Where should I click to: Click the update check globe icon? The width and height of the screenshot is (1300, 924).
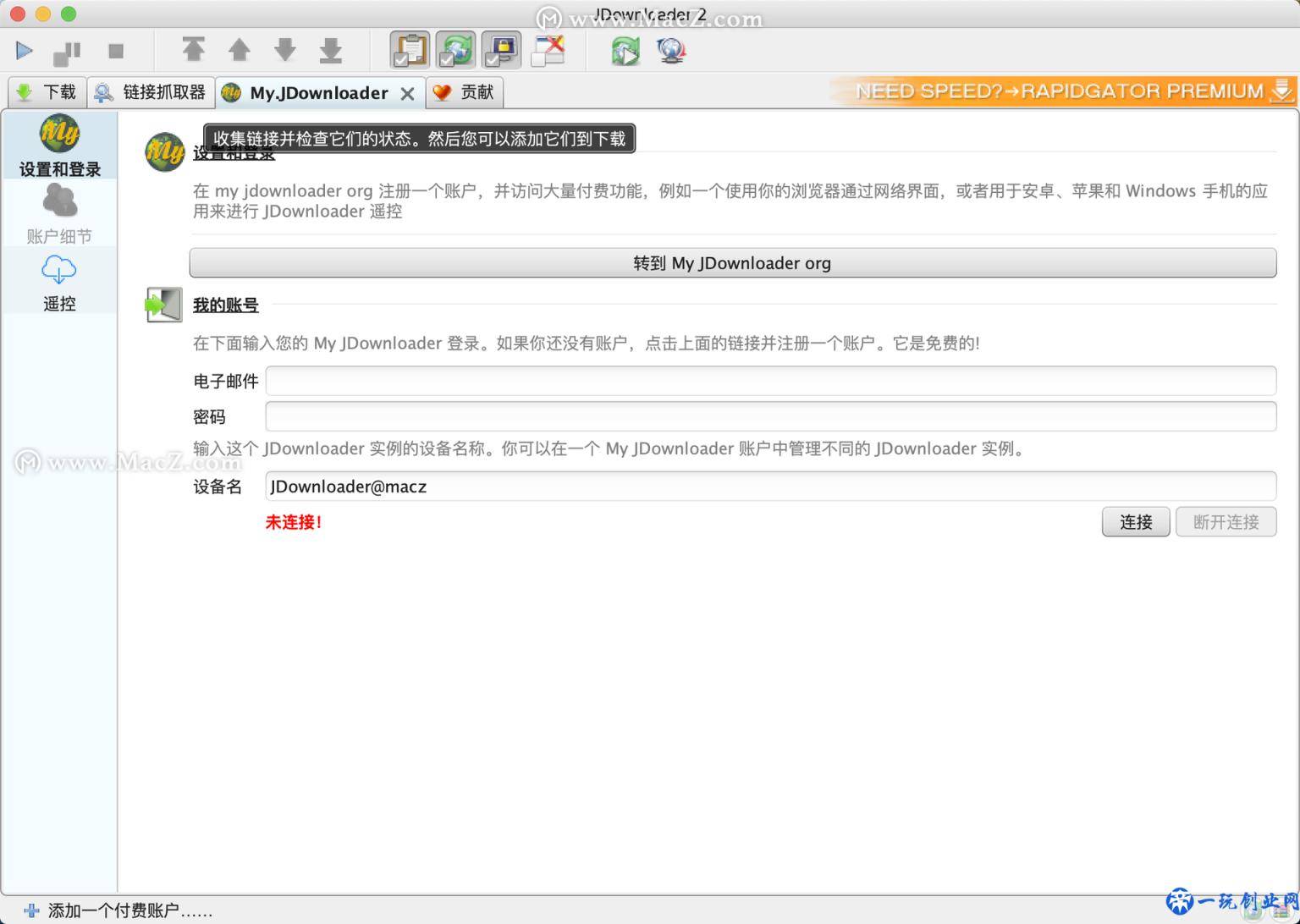[671, 51]
